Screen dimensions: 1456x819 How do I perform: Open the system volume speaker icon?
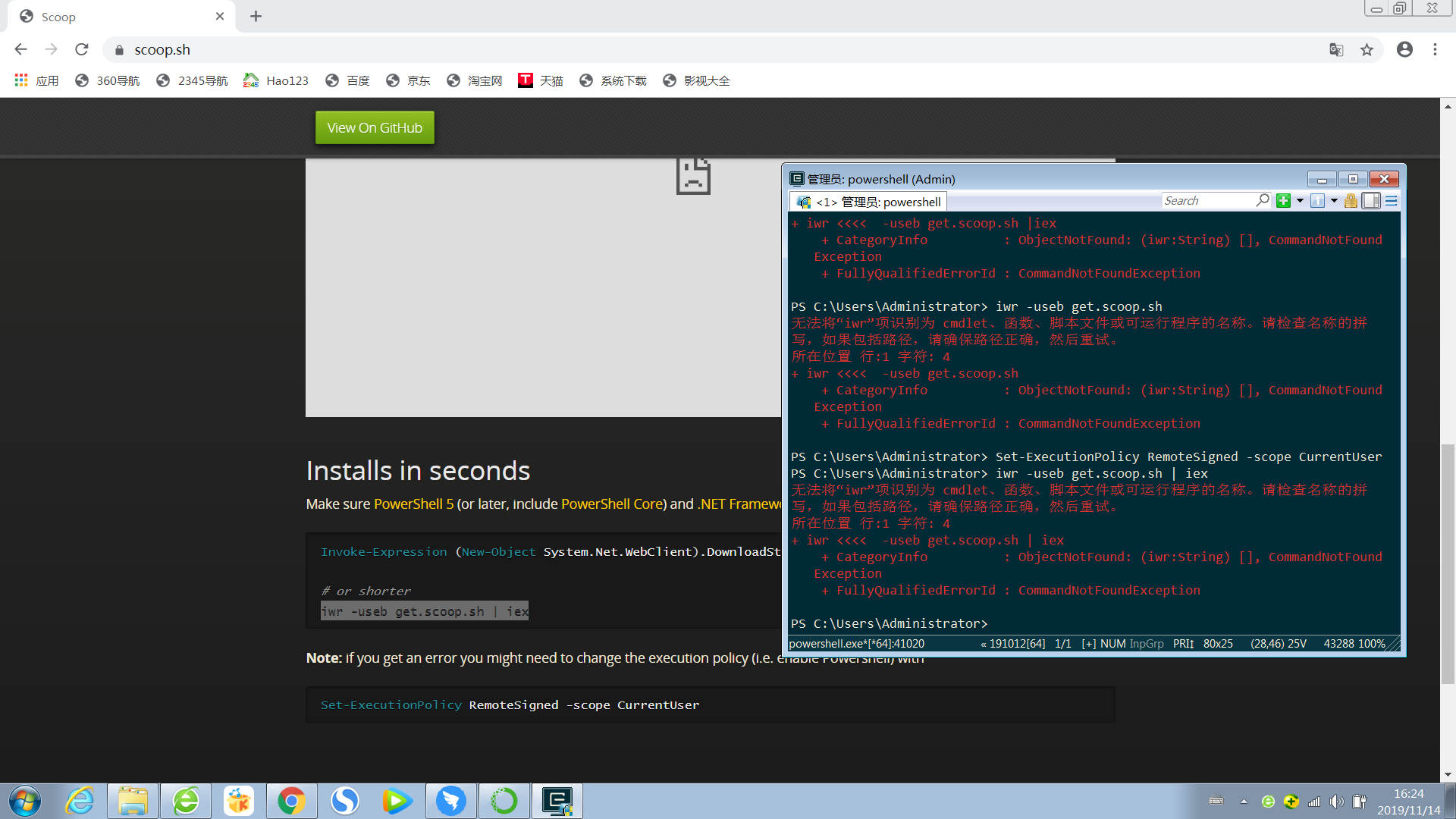1337,802
